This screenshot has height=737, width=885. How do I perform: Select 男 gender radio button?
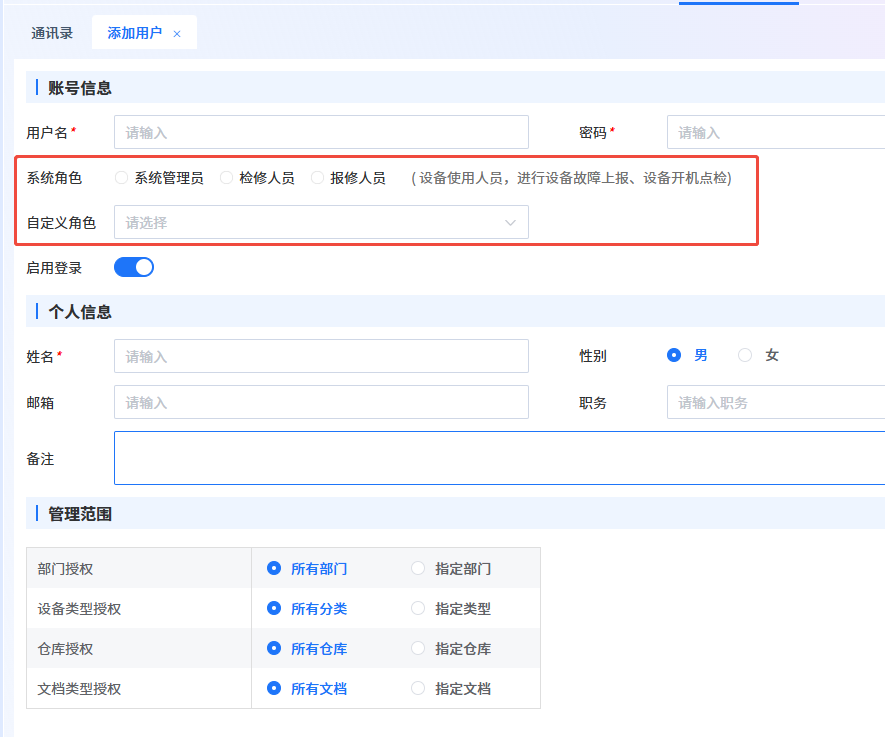tap(674, 355)
